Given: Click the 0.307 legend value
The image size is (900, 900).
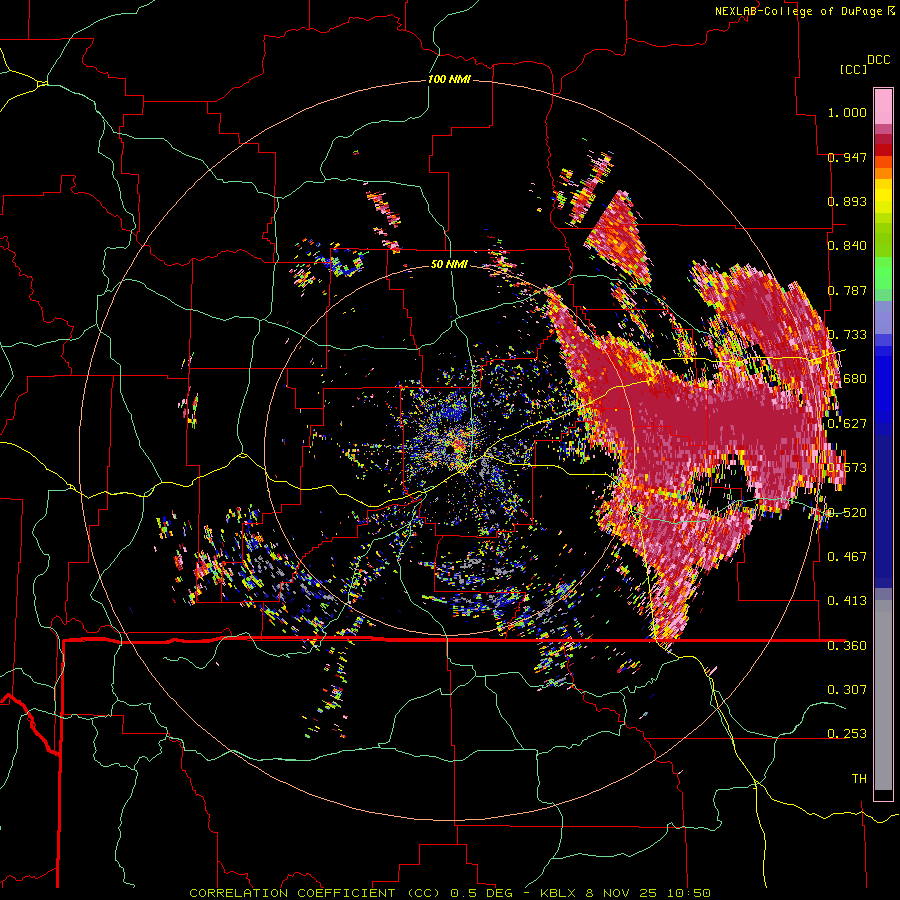Looking at the screenshot, I should [x=847, y=690].
